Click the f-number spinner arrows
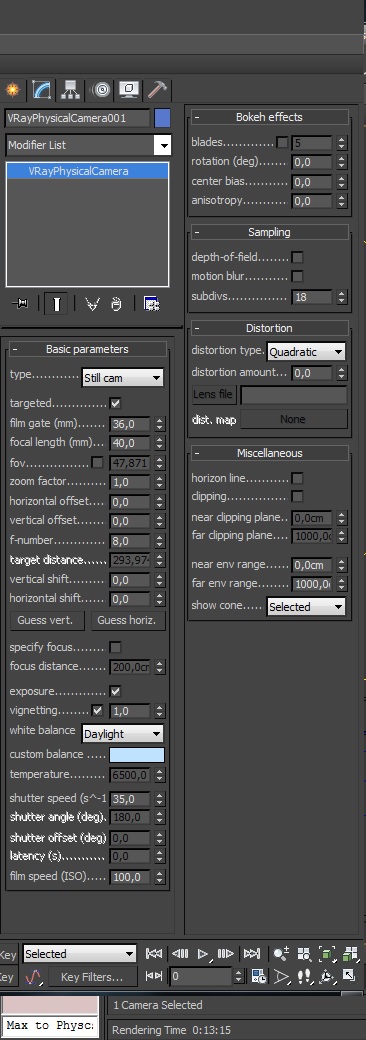Screen dimensions: 366x1040 [x=159, y=541]
